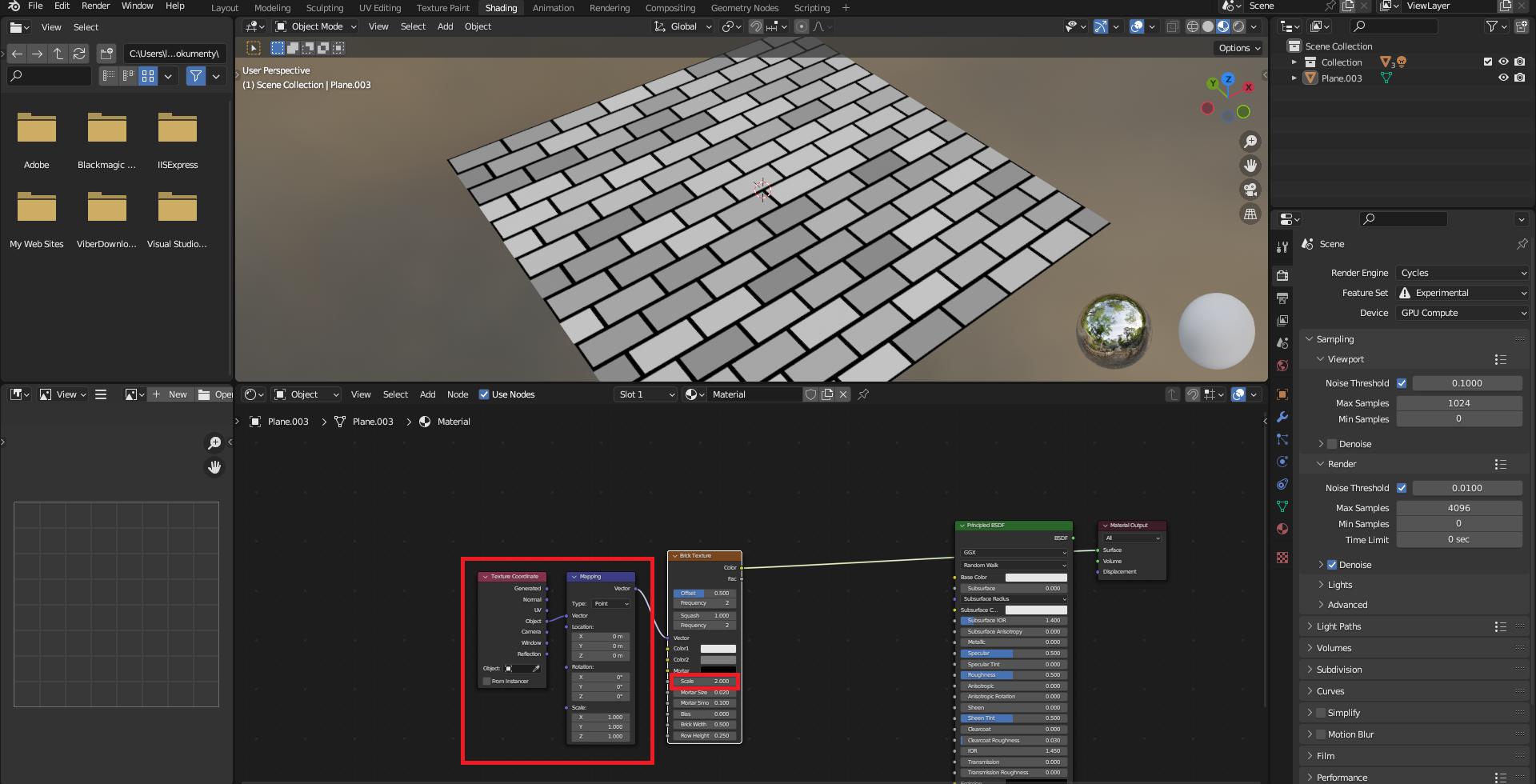Click the New image button
The width and height of the screenshot is (1536, 784).
click(170, 394)
